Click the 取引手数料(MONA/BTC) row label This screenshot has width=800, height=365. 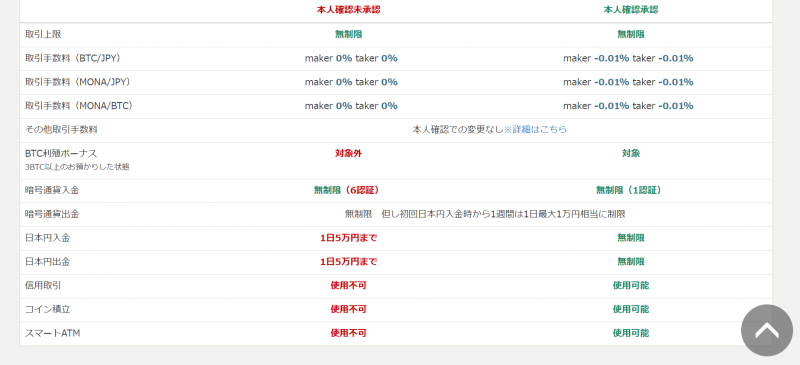point(79,106)
